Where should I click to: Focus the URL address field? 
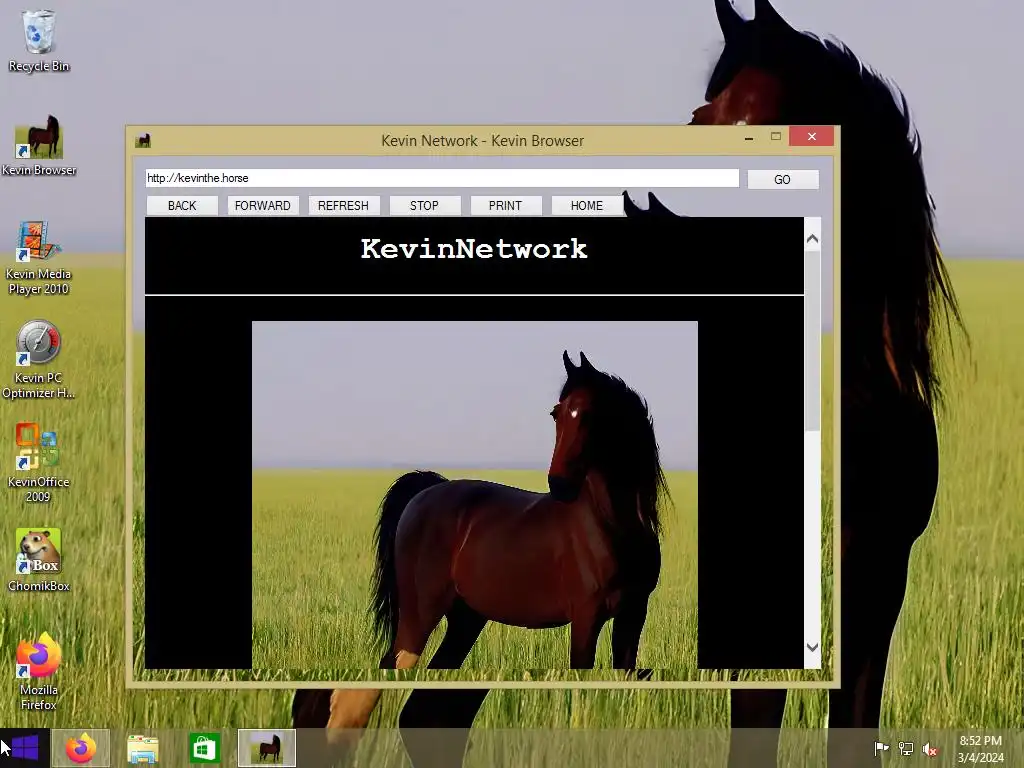point(442,178)
